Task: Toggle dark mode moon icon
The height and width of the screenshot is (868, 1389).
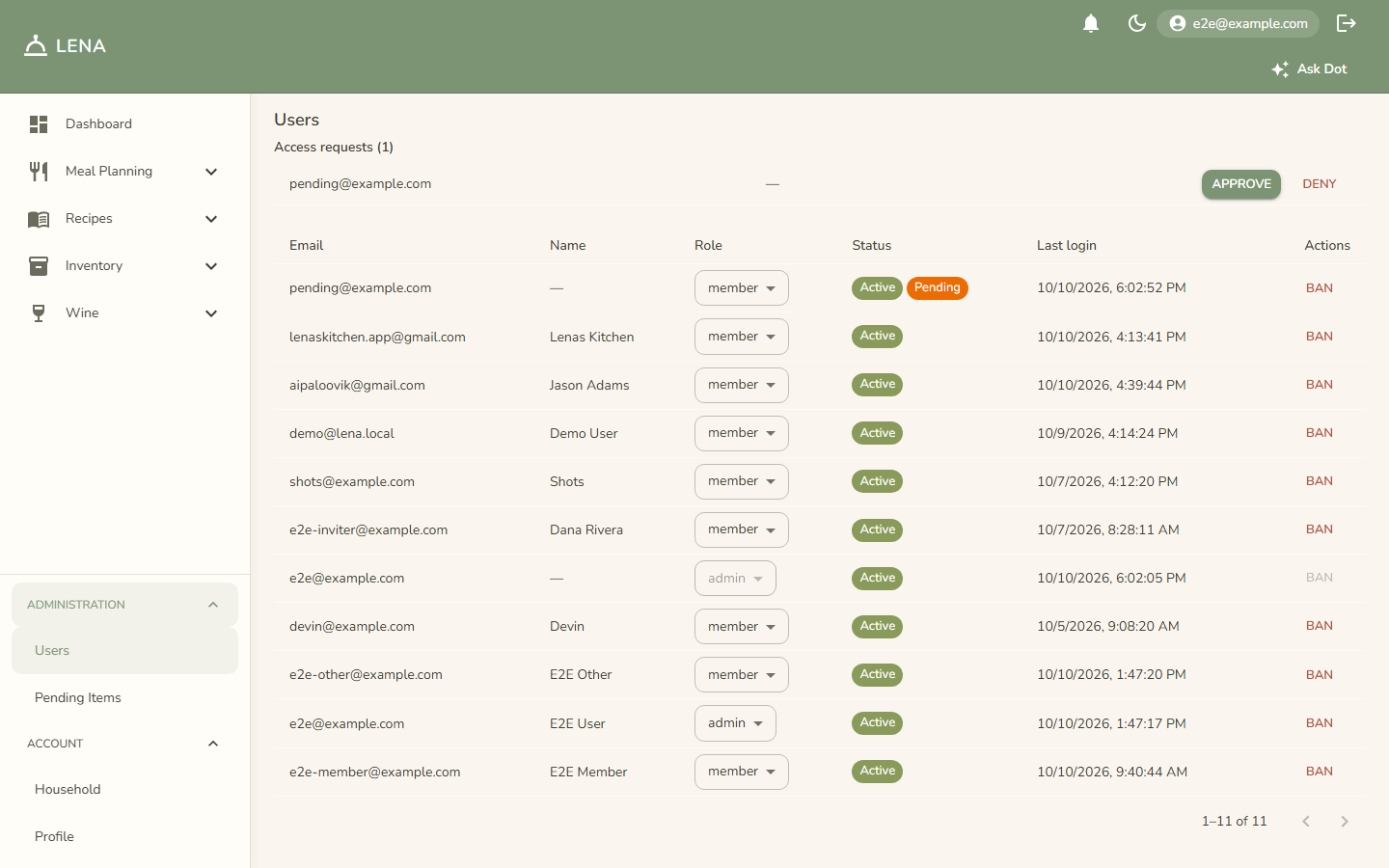Action: (x=1137, y=23)
